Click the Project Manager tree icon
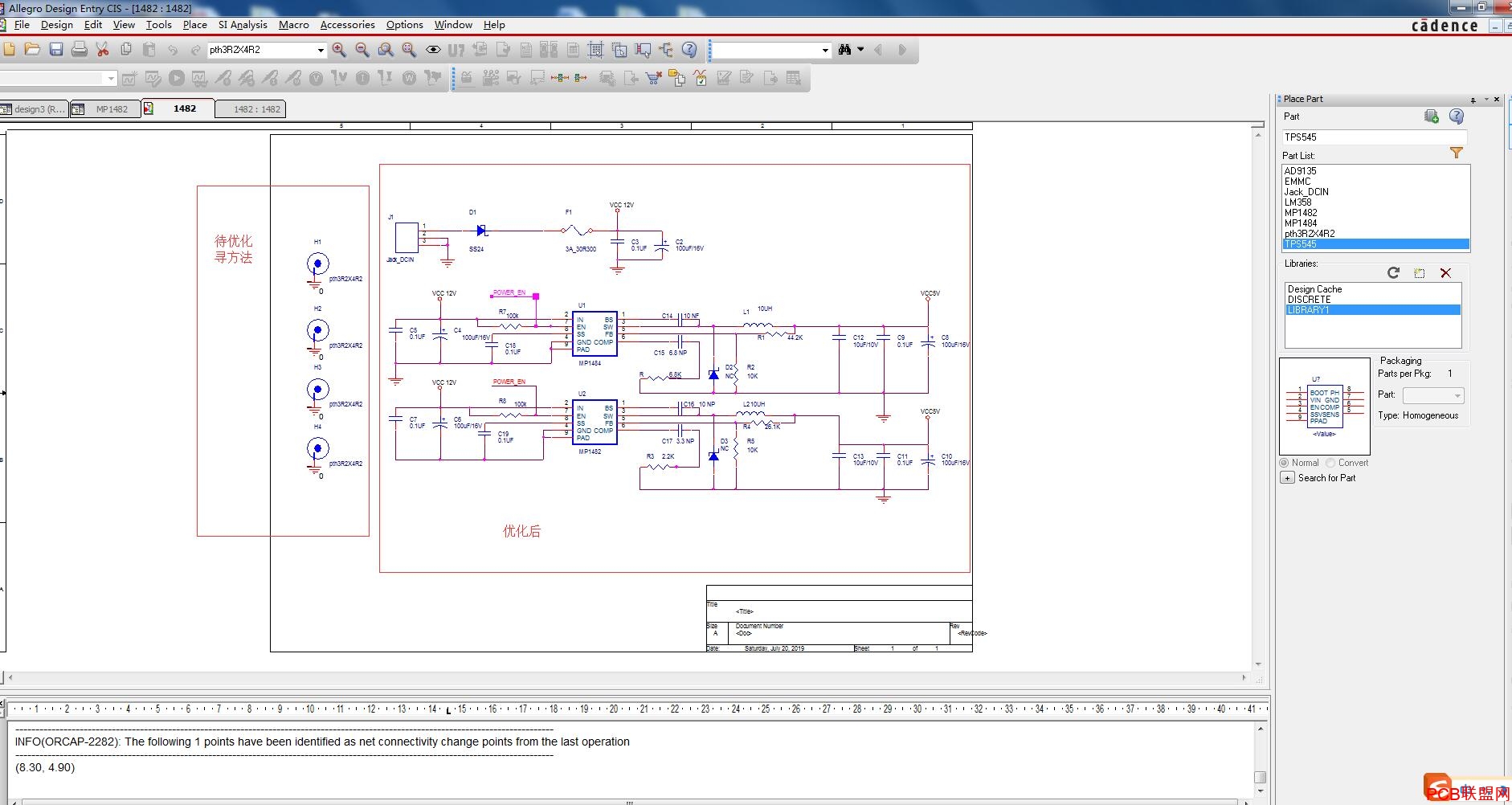 (666, 50)
